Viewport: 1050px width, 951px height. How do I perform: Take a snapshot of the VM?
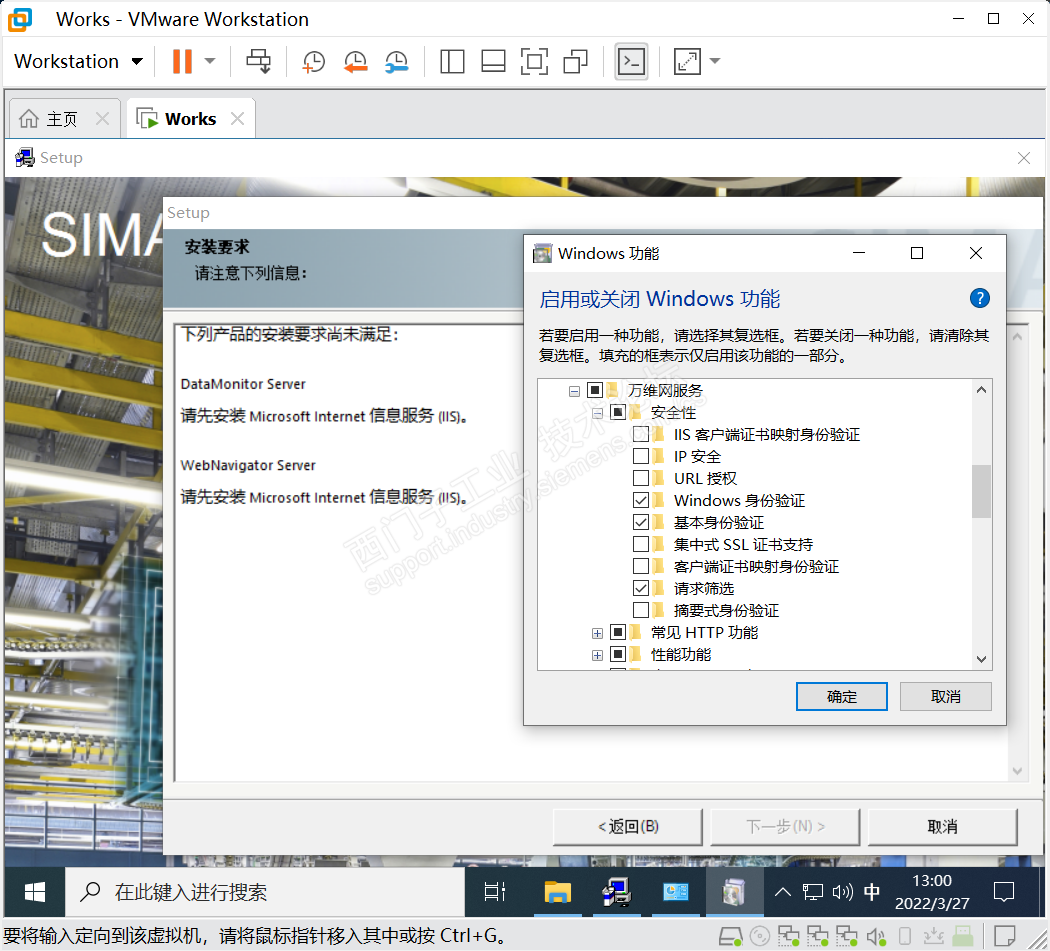click(x=313, y=61)
